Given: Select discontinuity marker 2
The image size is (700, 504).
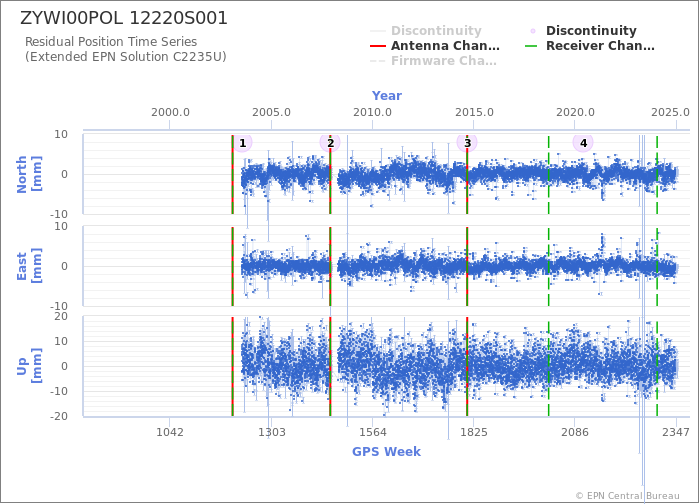Looking at the screenshot, I should (x=330, y=143).
